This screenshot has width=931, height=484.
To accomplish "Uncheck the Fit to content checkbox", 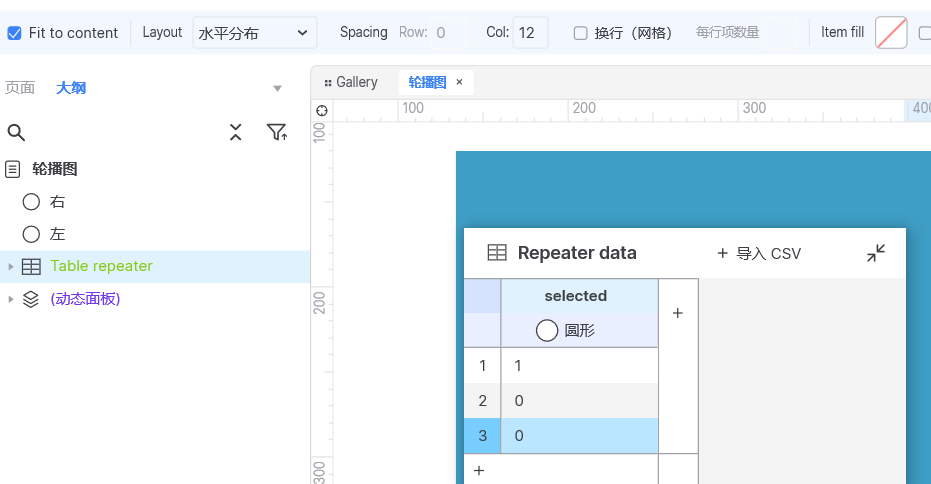I will coord(14,33).
